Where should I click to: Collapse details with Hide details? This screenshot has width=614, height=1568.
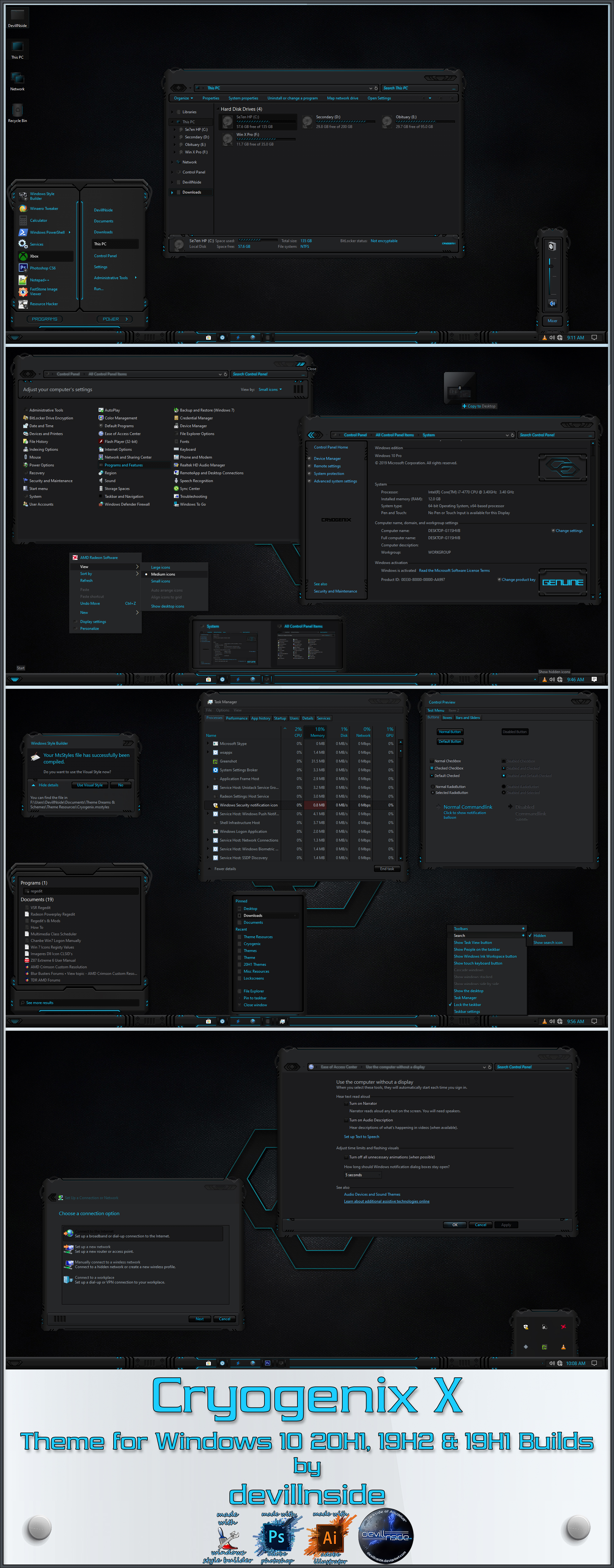pos(46,785)
